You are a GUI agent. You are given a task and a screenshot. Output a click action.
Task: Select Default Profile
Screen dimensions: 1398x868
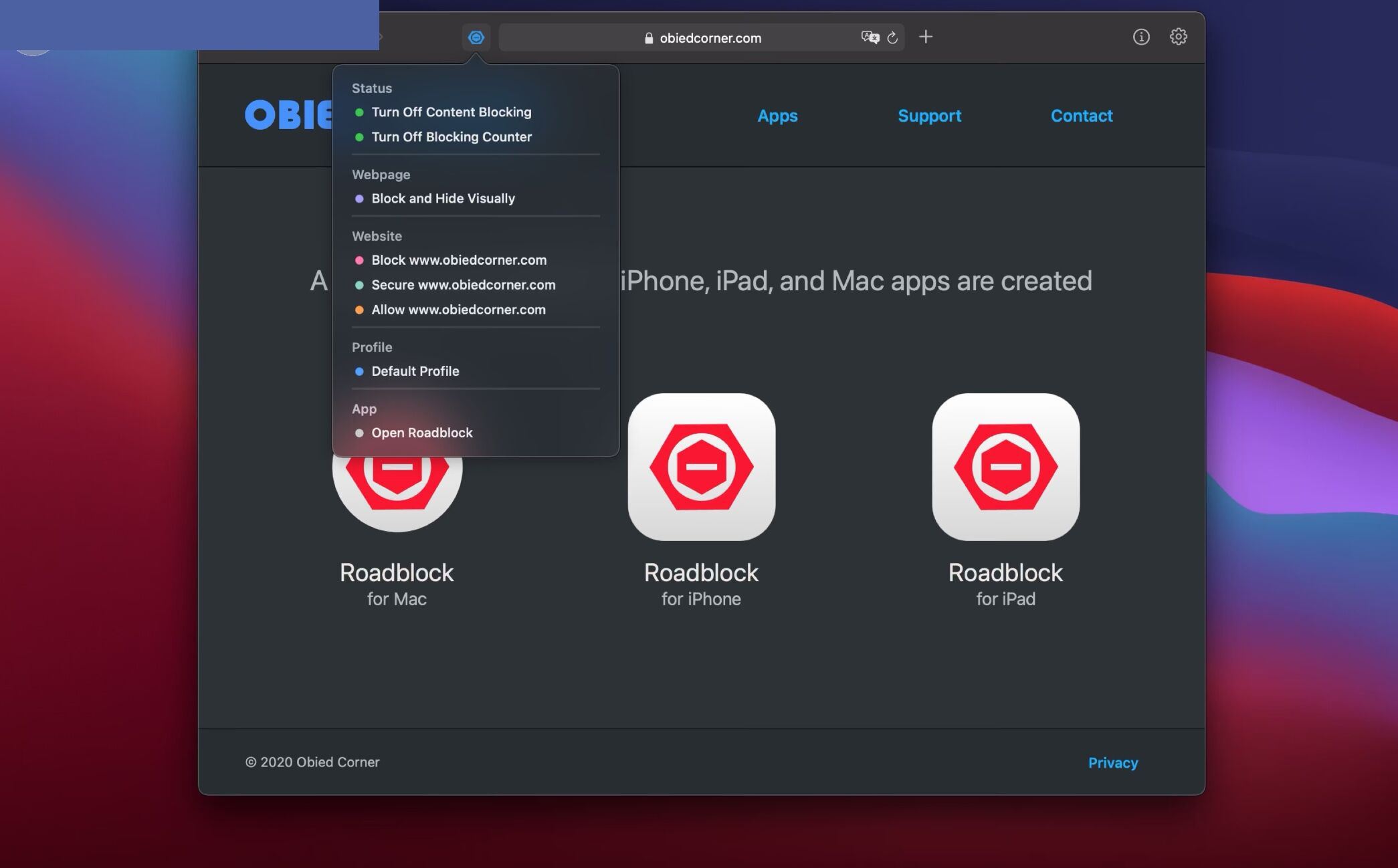point(415,371)
